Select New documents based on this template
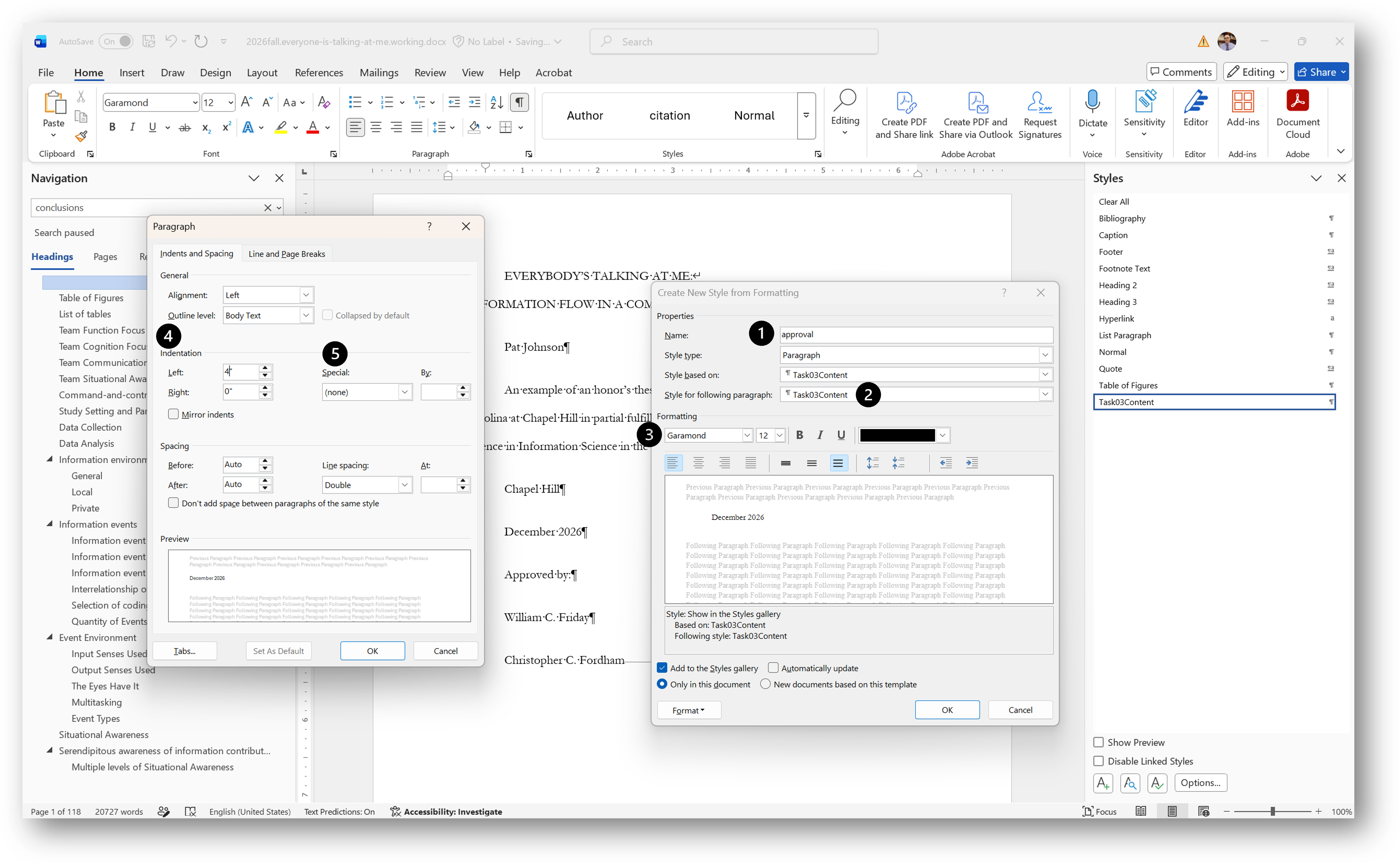Viewport: 1400px width, 864px height. (x=765, y=684)
